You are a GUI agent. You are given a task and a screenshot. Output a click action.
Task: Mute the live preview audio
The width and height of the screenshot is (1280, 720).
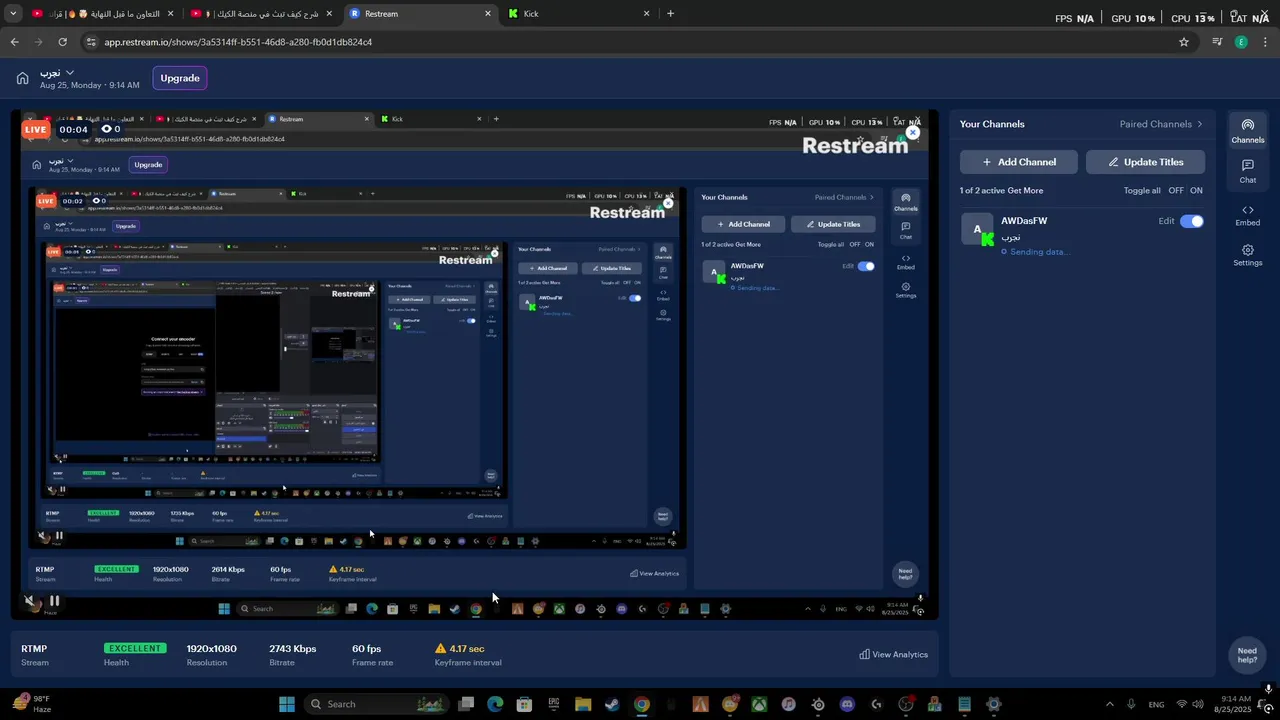[x=29, y=601]
